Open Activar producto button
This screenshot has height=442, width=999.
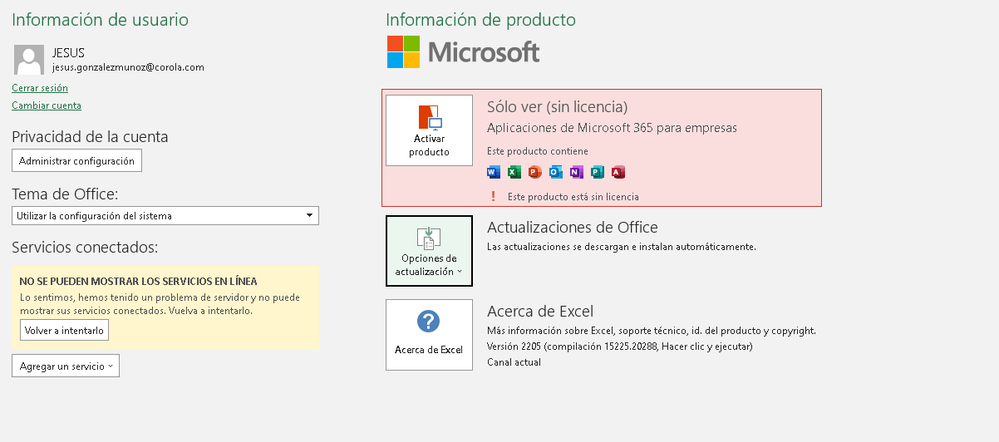point(429,131)
